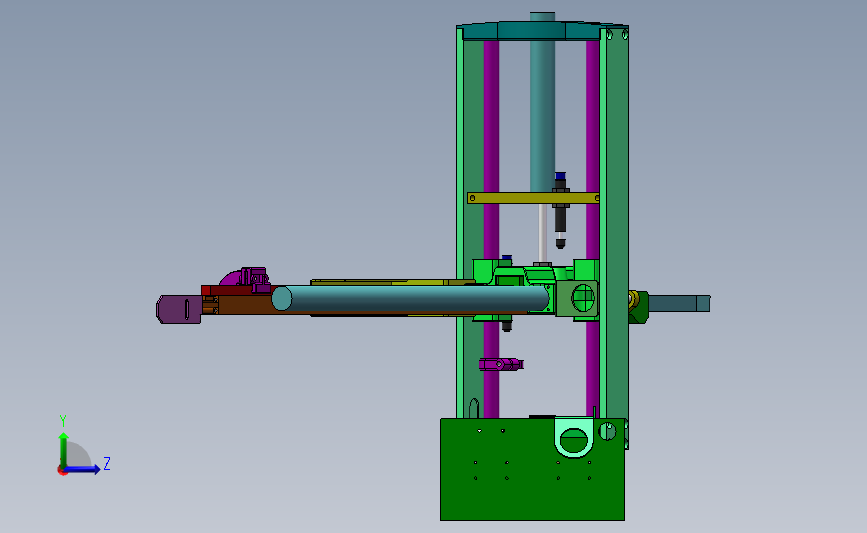
Task: Select the purple end cap on the arm
Action: click(179, 309)
